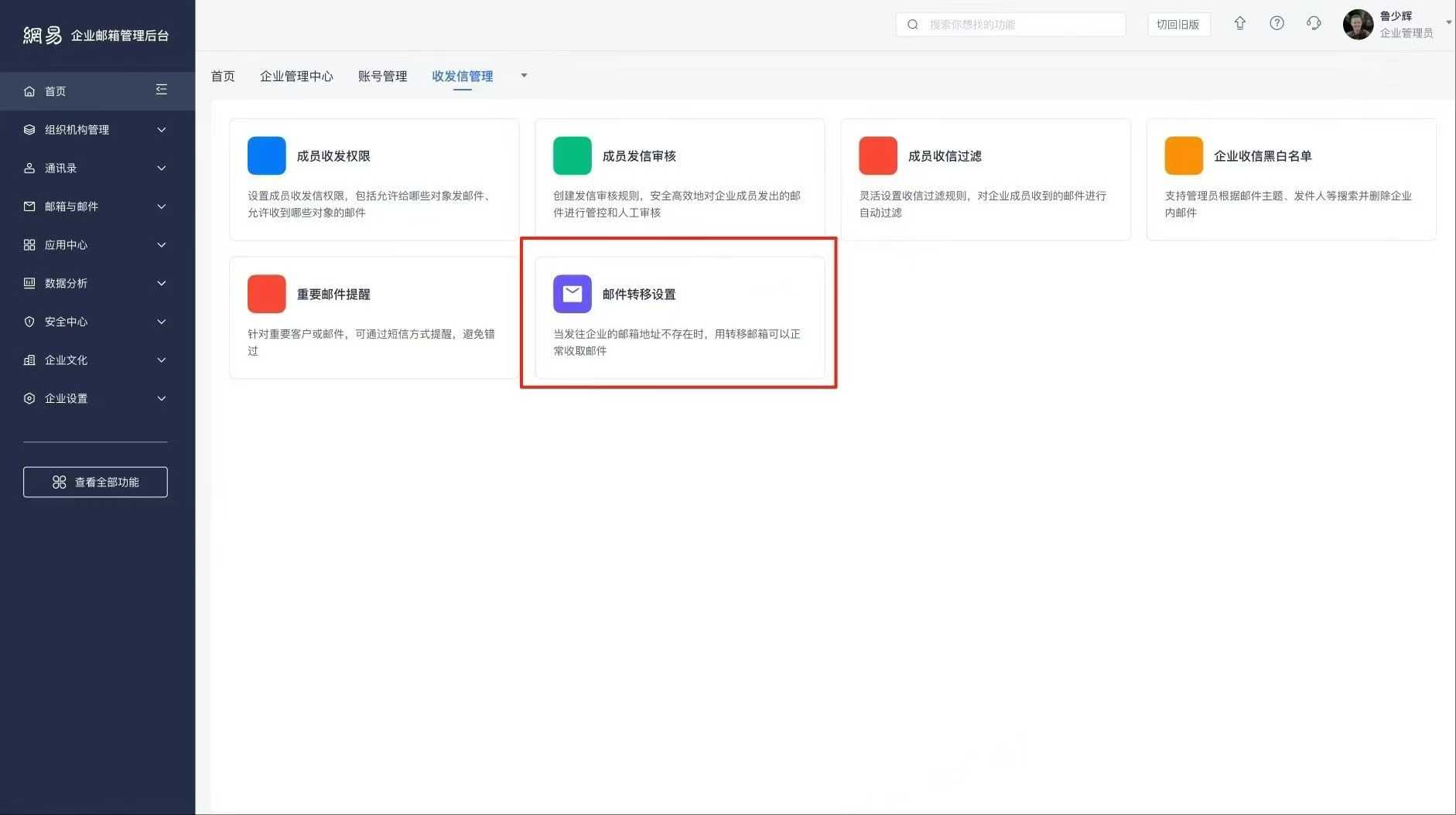This screenshot has width=1456, height=815.
Task: Open customer service headset icon
Action: (x=1314, y=23)
